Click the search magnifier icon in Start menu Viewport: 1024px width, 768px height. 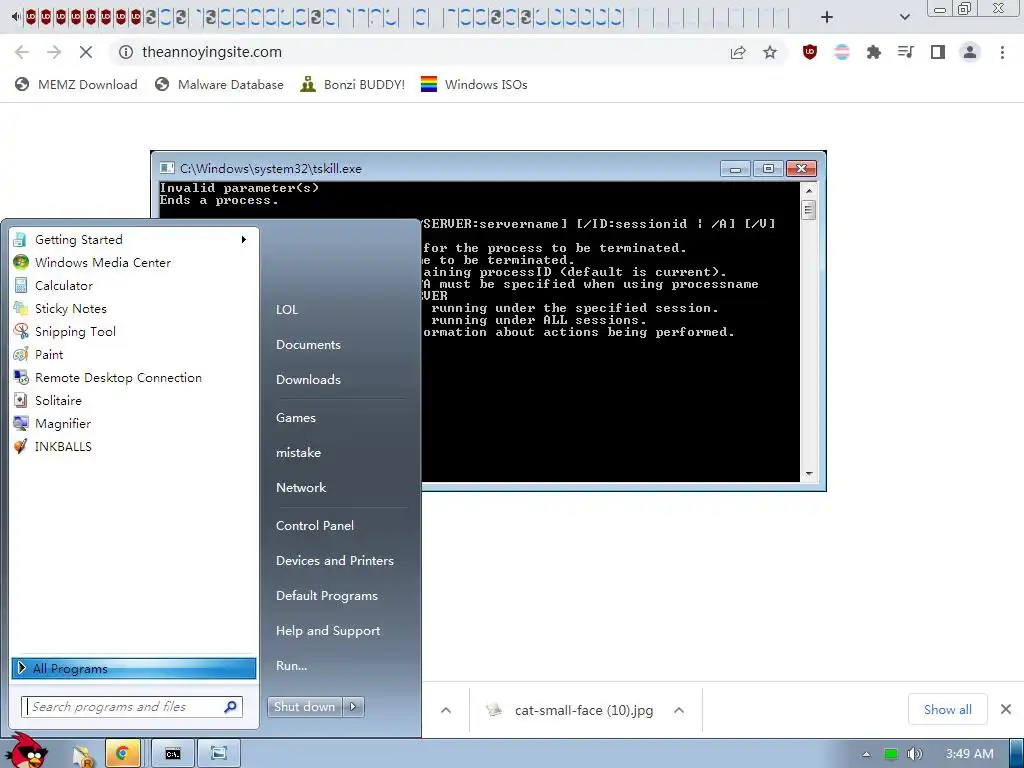pyautogui.click(x=231, y=707)
